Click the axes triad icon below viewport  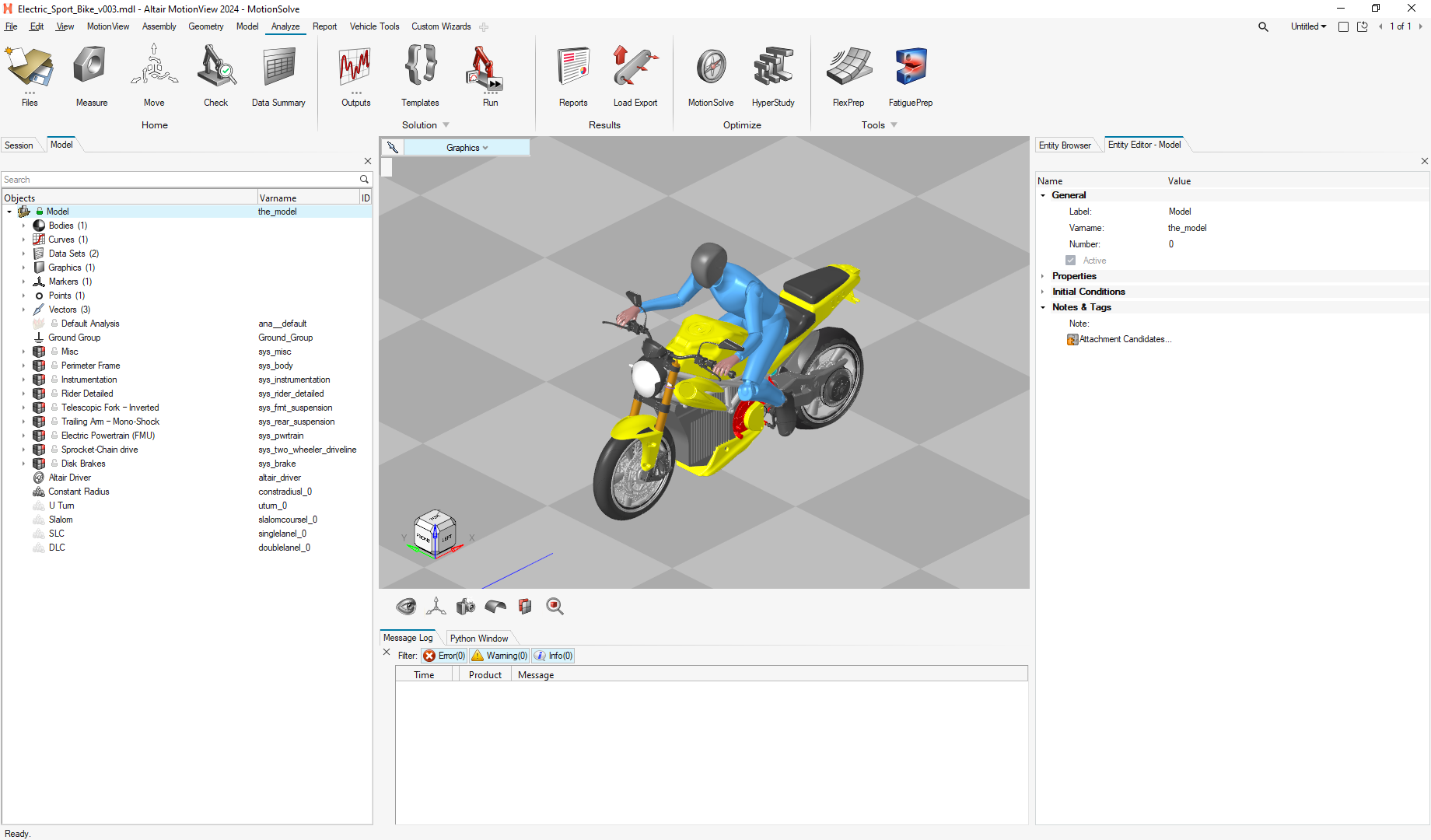point(436,607)
